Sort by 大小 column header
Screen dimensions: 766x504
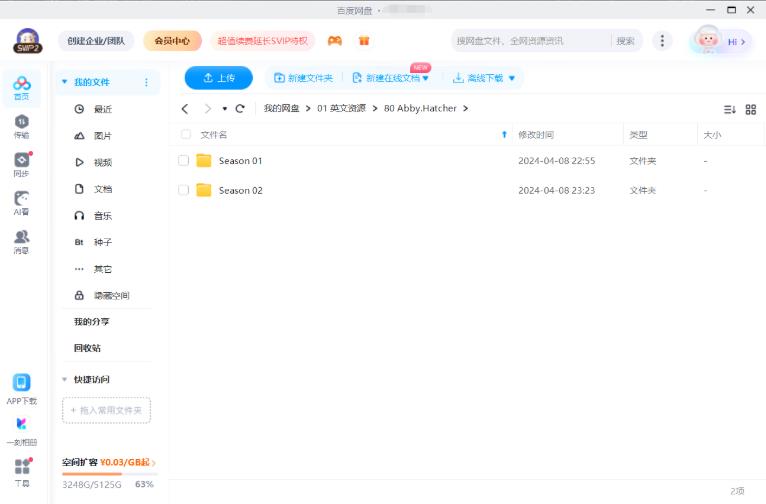(x=712, y=135)
